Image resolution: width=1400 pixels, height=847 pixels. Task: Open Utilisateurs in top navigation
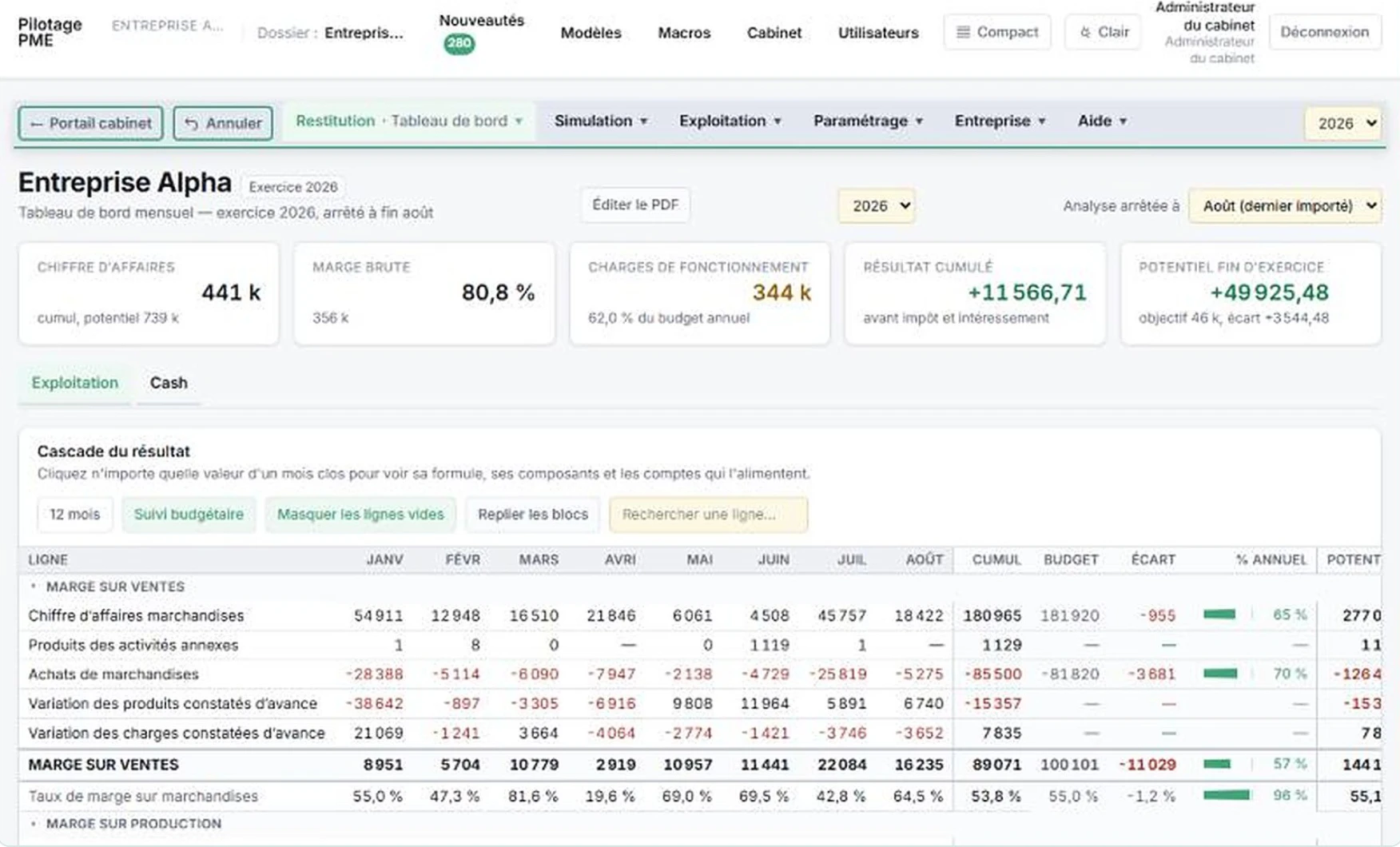point(878,33)
